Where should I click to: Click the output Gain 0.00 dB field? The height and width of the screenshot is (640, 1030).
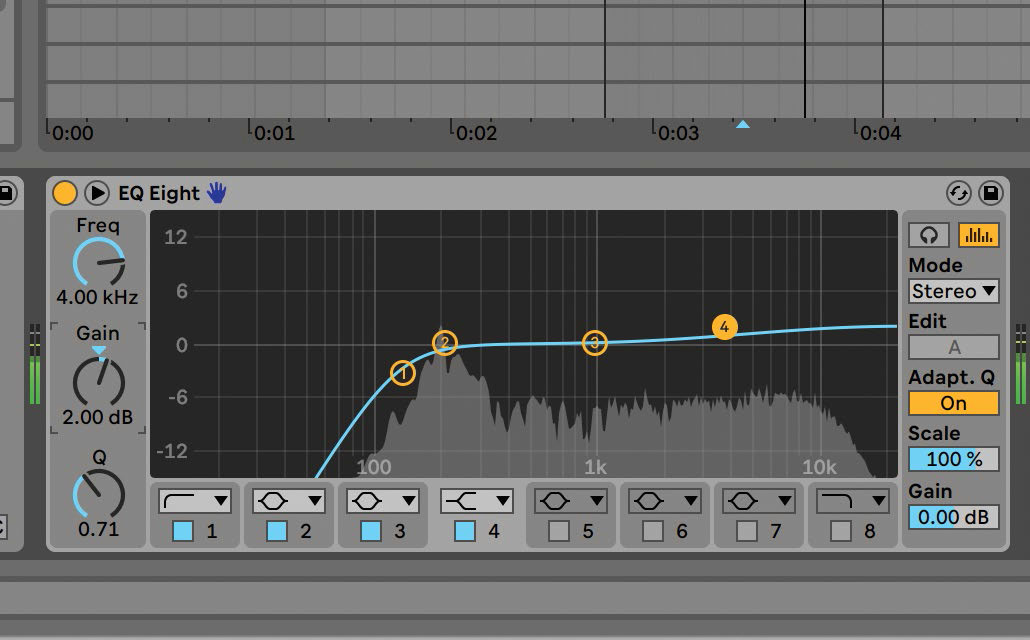click(x=954, y=517)
